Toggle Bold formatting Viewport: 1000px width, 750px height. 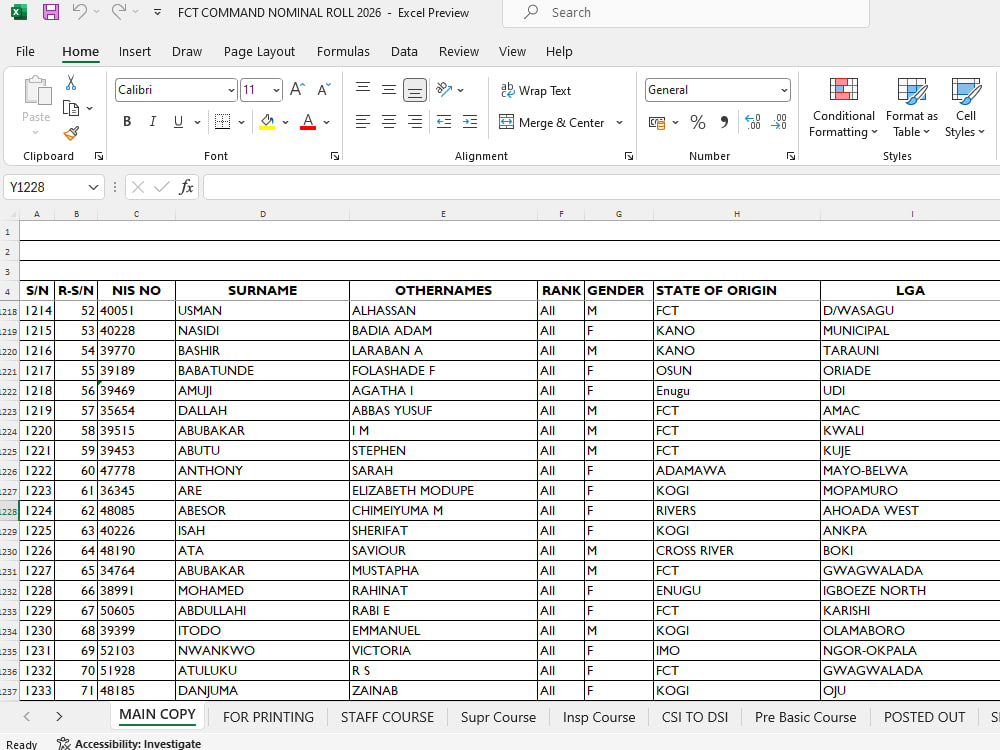(127, 121)
